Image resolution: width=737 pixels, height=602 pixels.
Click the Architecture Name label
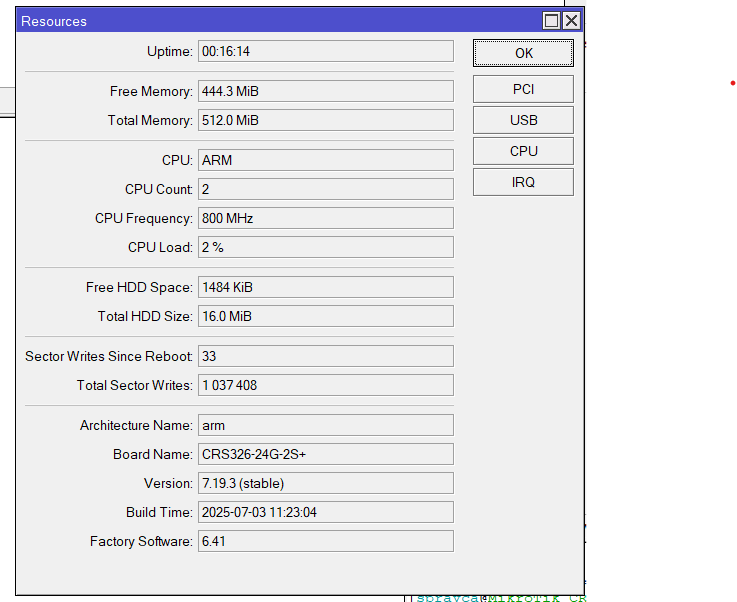(136, 425)
